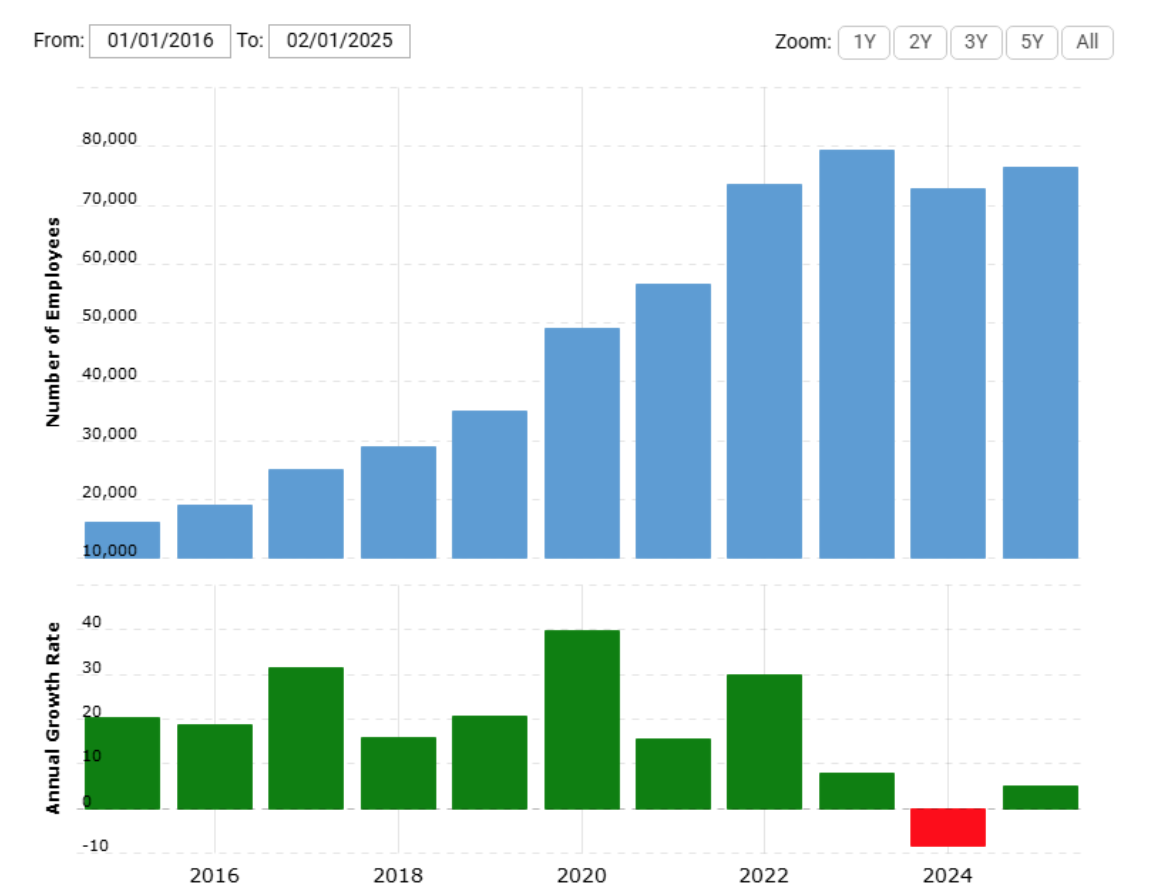1152x894 pixels.
Task: Switch zoom to 5Y
Action: point(1031,42)
